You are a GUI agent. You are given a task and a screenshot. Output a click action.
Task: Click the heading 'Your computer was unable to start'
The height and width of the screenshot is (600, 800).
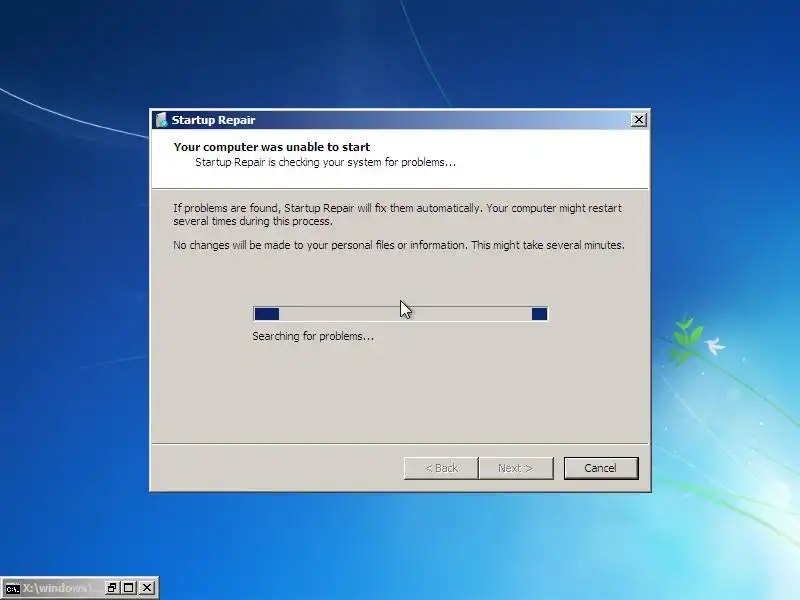tap(271, 147)
